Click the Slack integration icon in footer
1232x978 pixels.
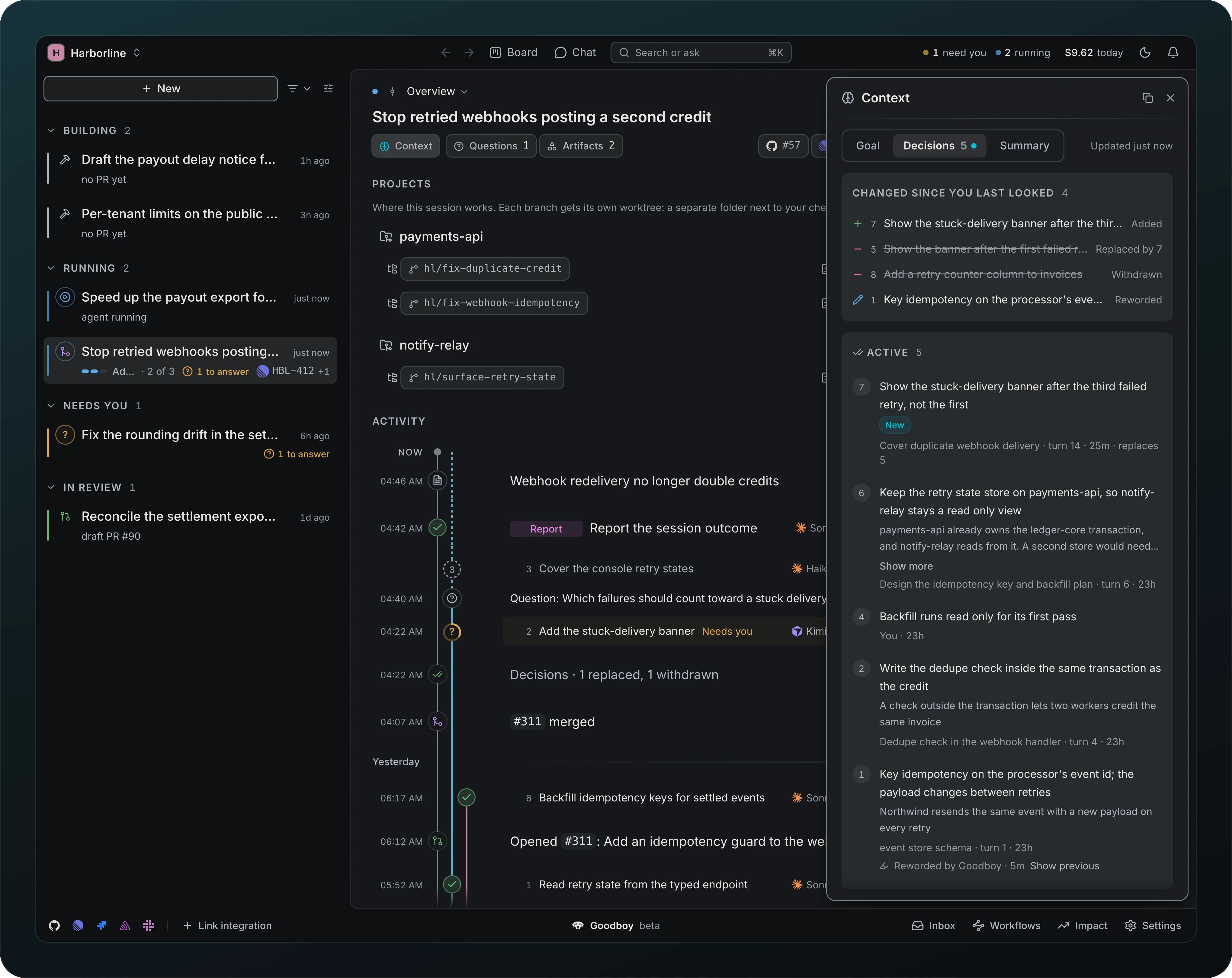pyautogui.click(x=149, y=925)
